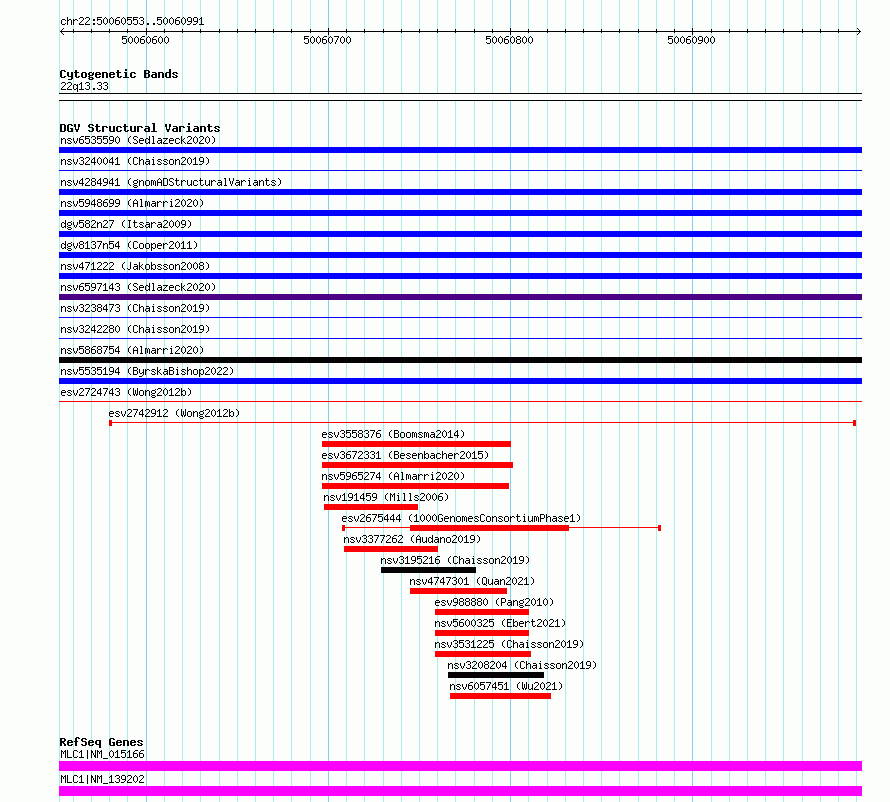Image resolution: width=890 pixels, height=802 pixels.
Task: Click the left scroll arrow on ruler
Action: point(62,32)
